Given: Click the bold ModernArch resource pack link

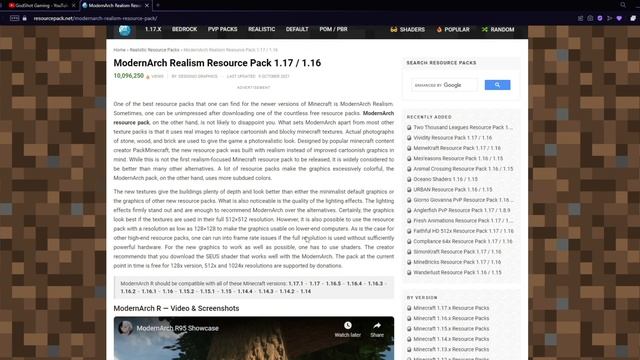Looking at the screenshot, I should click(x=253, y=118).
